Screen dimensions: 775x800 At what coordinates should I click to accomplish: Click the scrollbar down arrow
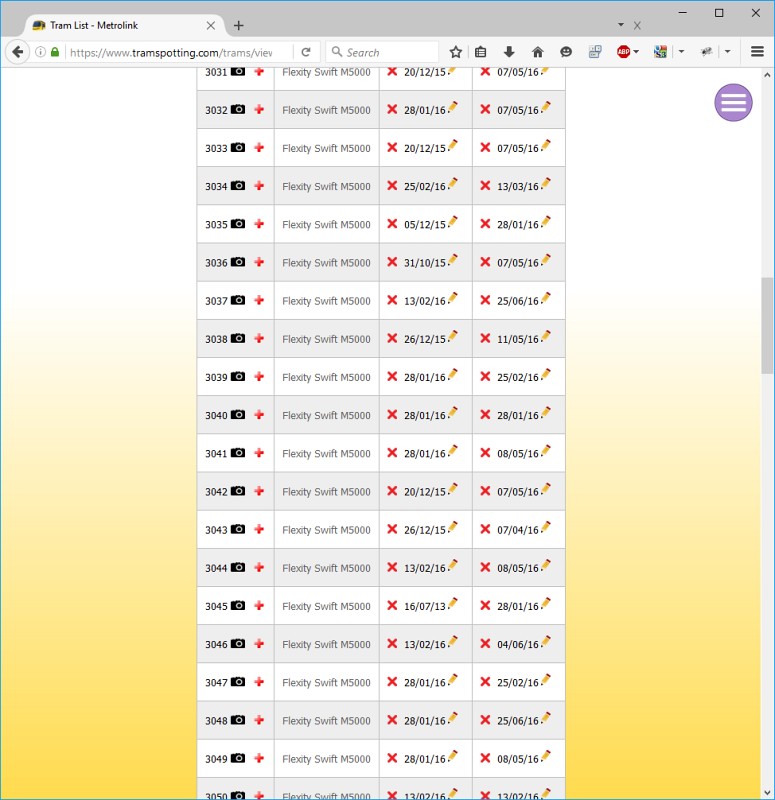767,793
